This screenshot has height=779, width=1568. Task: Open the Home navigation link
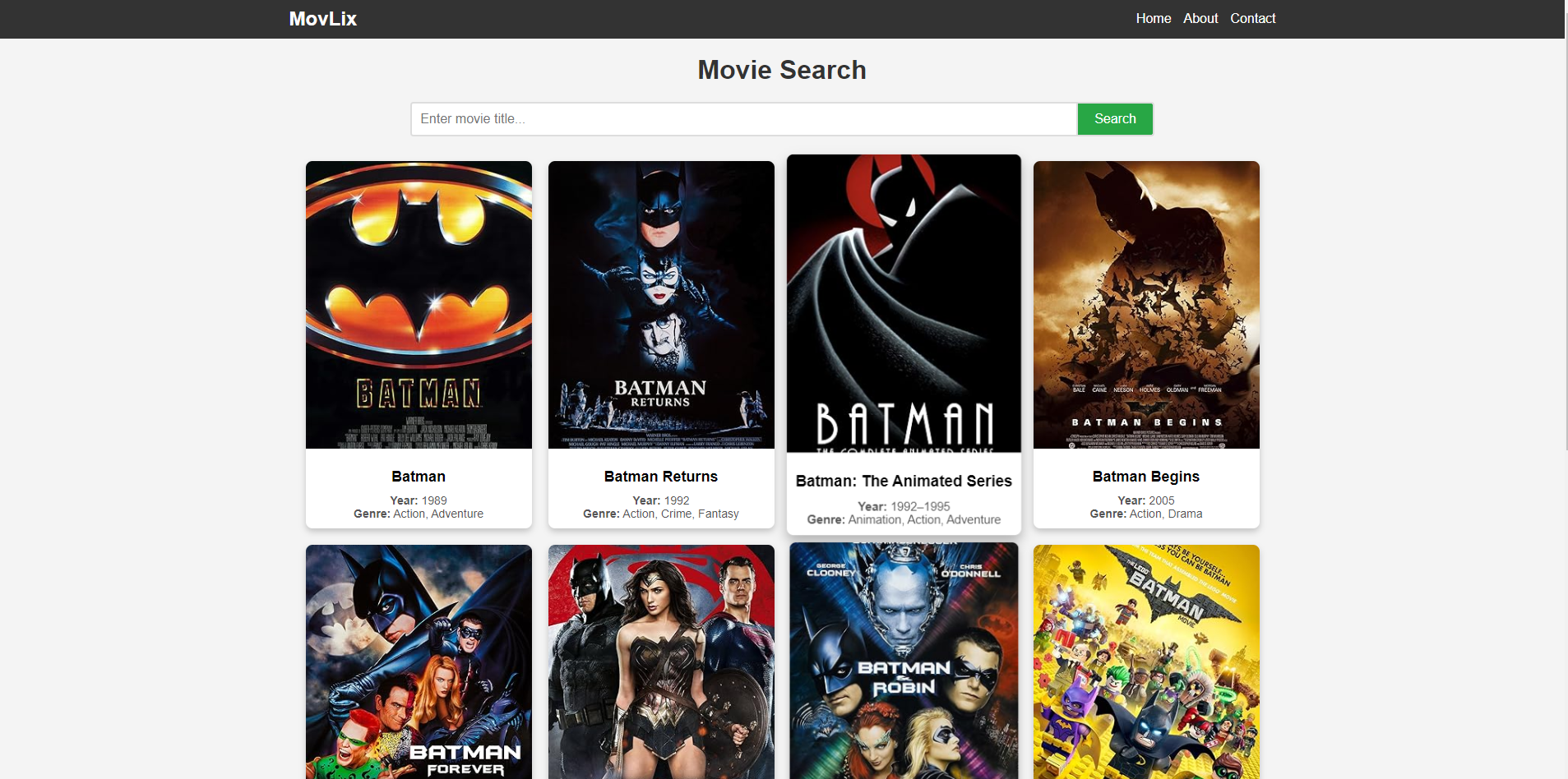point(1153,18)
